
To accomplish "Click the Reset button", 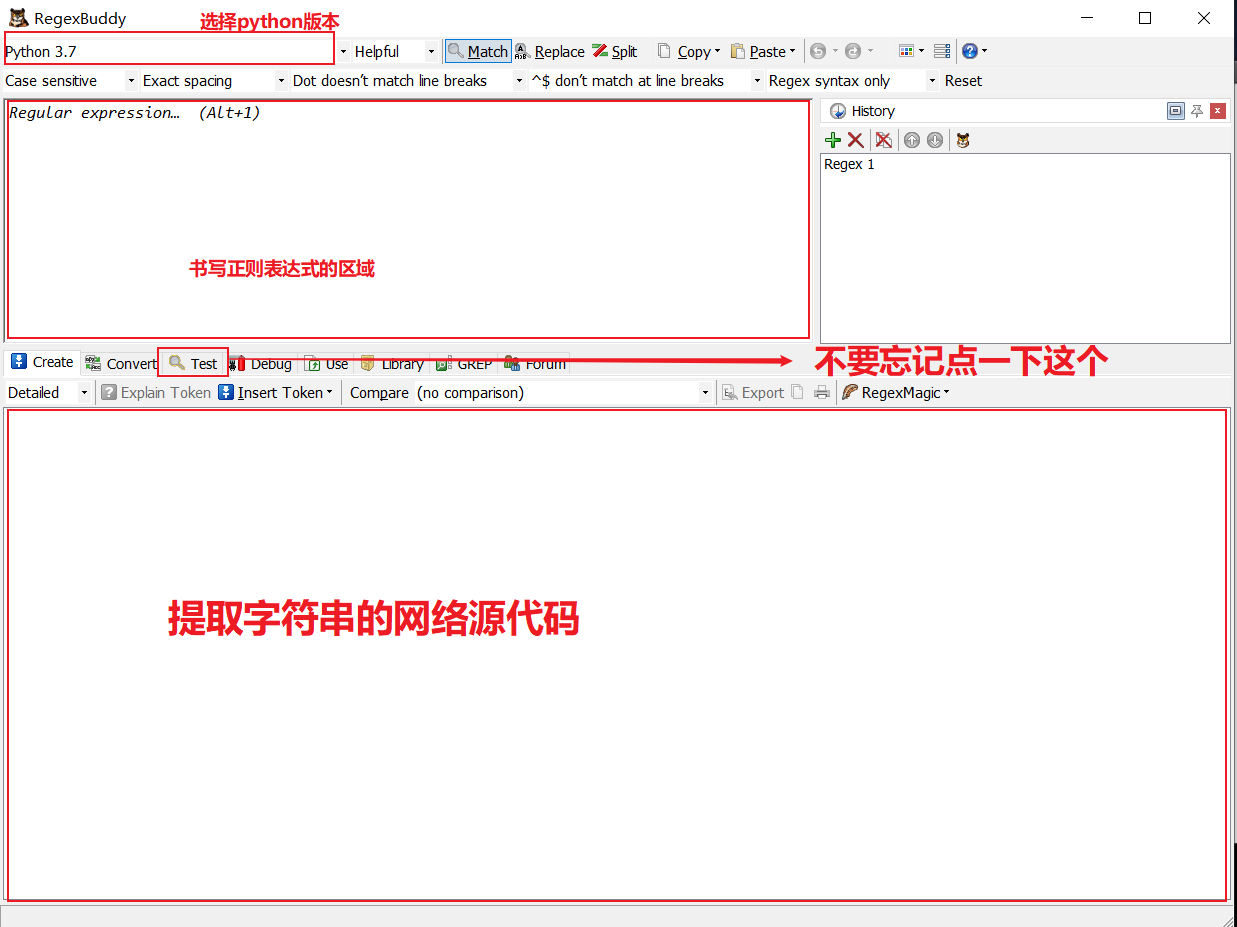I will click(x=963, y=81).
